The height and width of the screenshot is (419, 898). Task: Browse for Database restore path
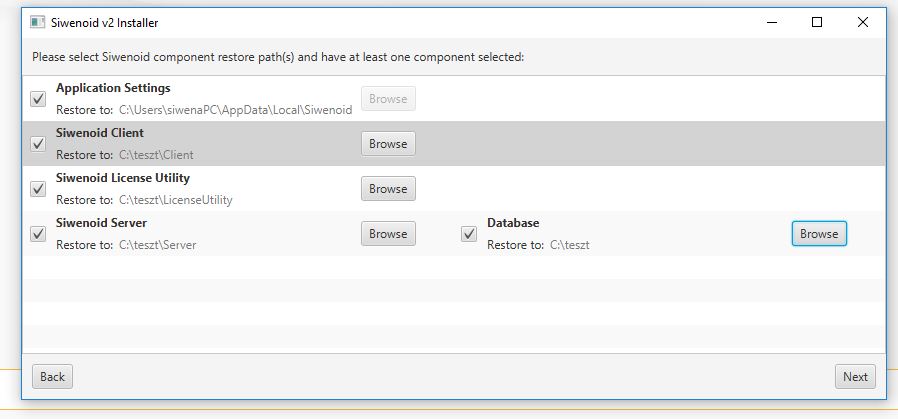819,234
